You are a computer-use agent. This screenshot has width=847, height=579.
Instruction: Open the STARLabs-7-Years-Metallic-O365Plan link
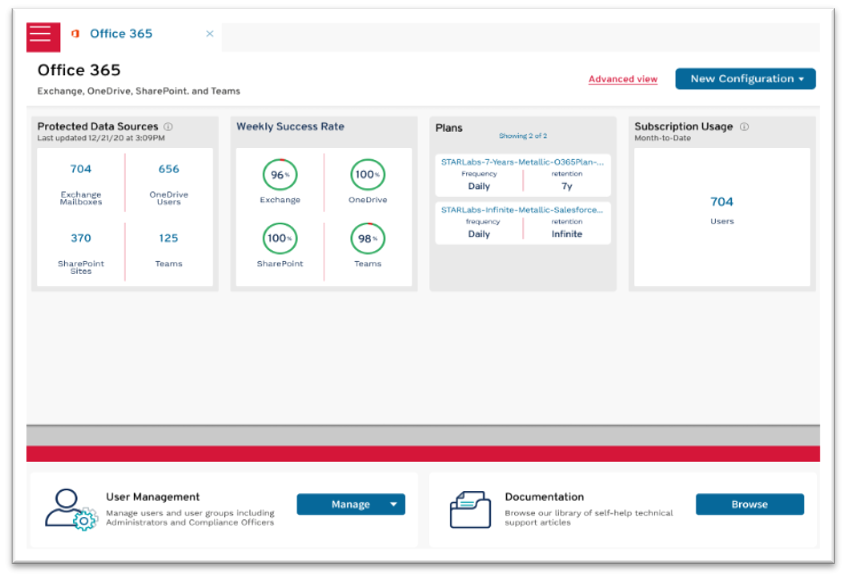point(522,162)
